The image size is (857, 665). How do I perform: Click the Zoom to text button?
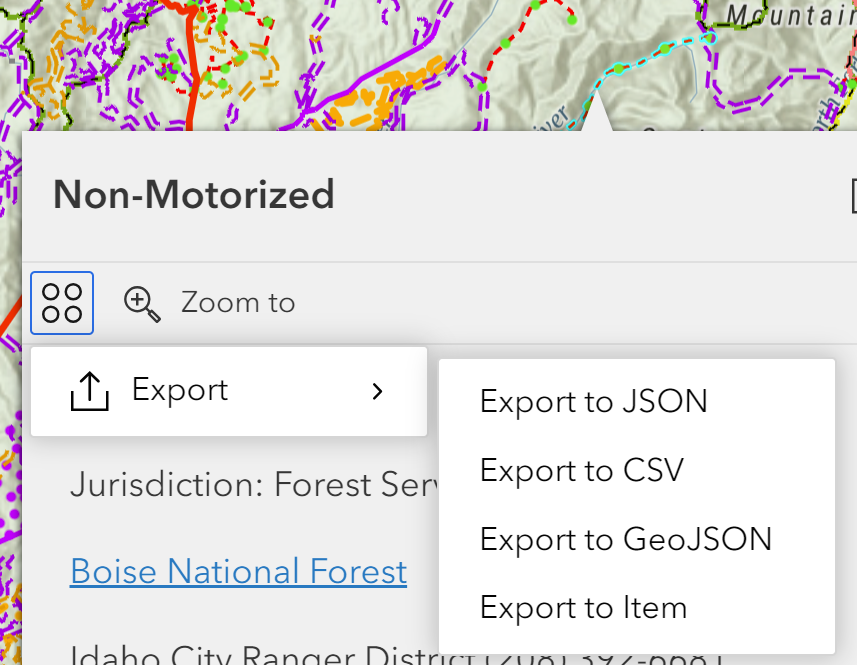click(238, 303)
